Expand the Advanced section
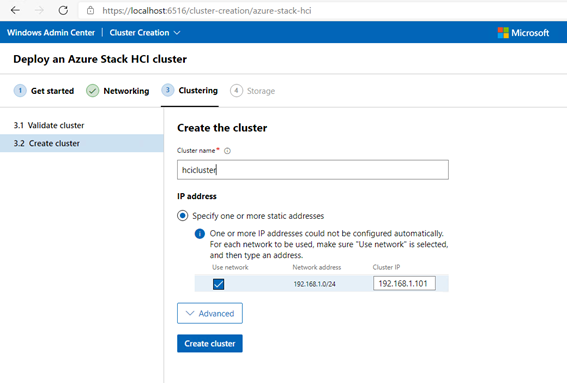 coord(210,313)
